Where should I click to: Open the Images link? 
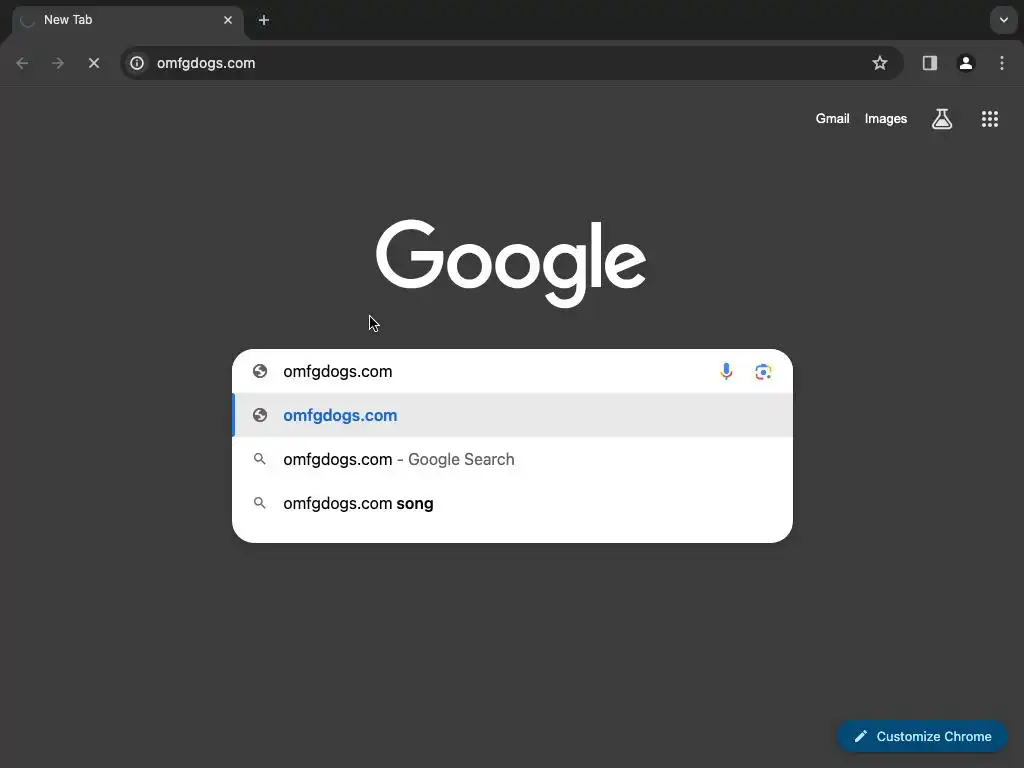pos(886,119)
